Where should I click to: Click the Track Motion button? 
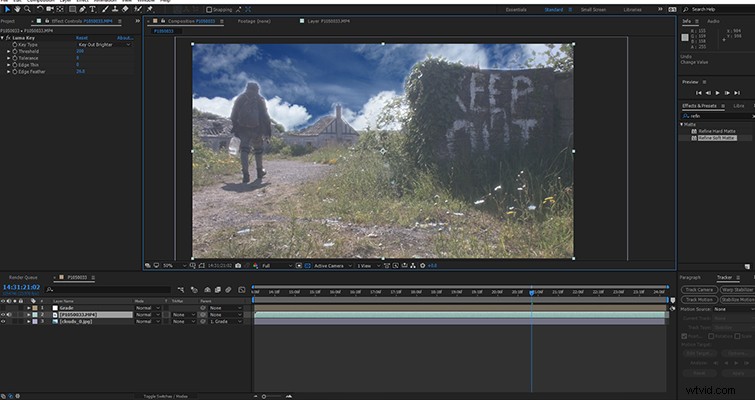click(699, 299)
